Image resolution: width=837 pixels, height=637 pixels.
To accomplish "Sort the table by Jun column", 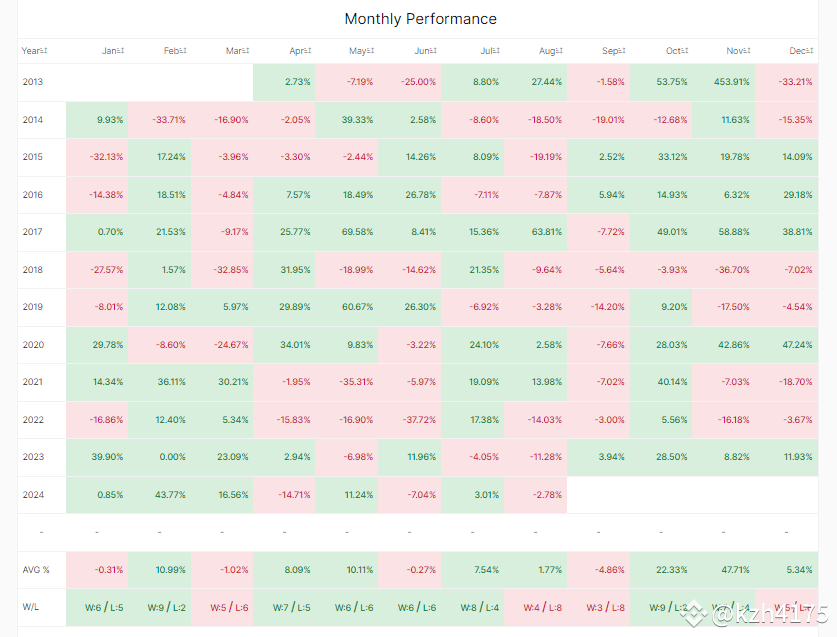I will tap(424, 50).
